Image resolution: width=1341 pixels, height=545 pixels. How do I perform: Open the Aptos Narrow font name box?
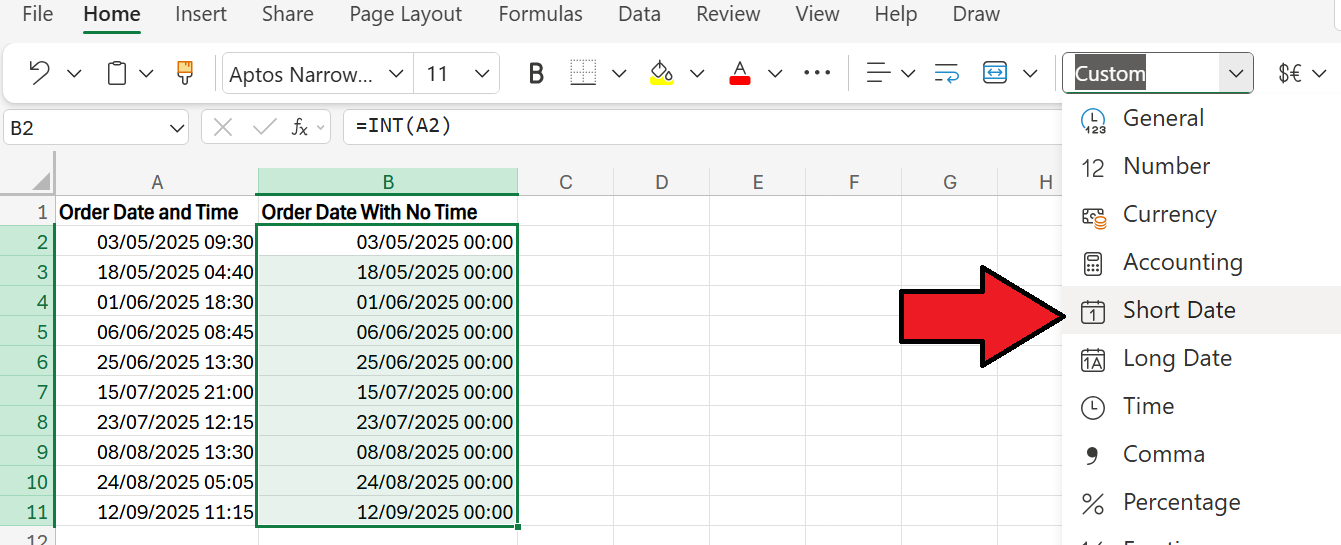(x=317, y=74)
